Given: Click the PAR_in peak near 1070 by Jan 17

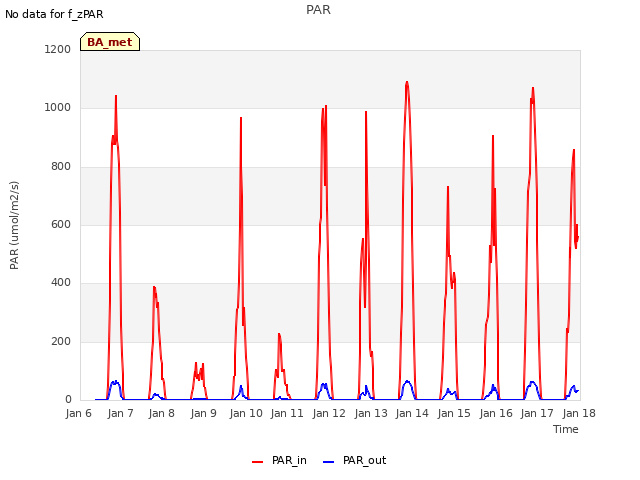Looking at the screenshot, I should click(x=533, y=88).
